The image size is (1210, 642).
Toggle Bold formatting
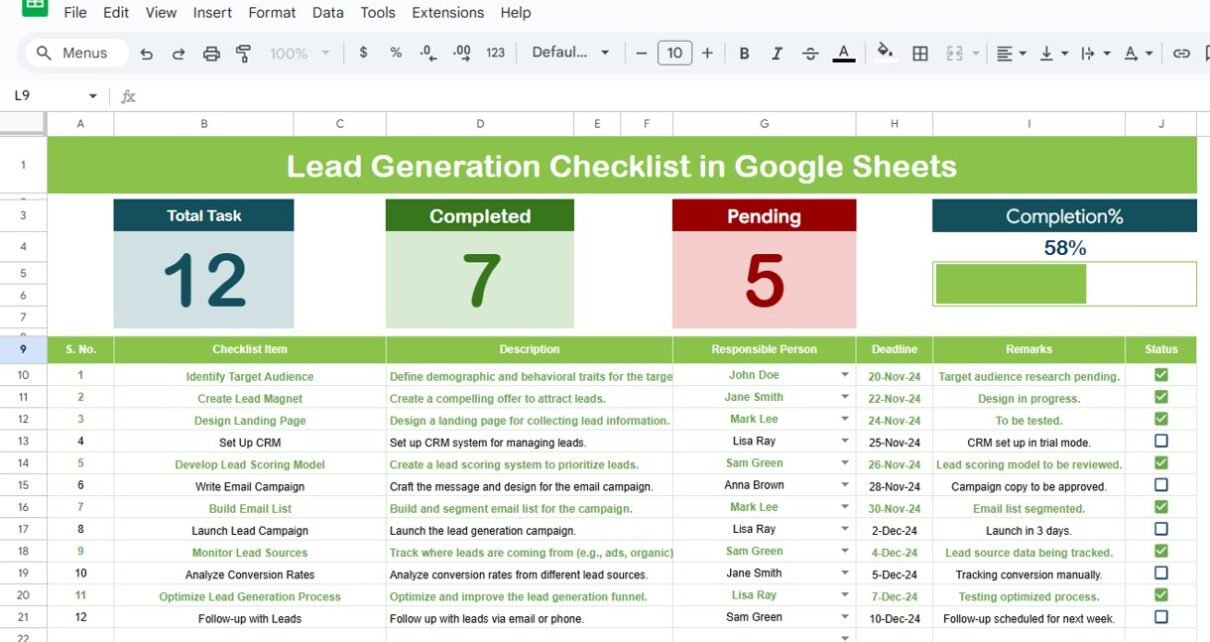point(744,54)
